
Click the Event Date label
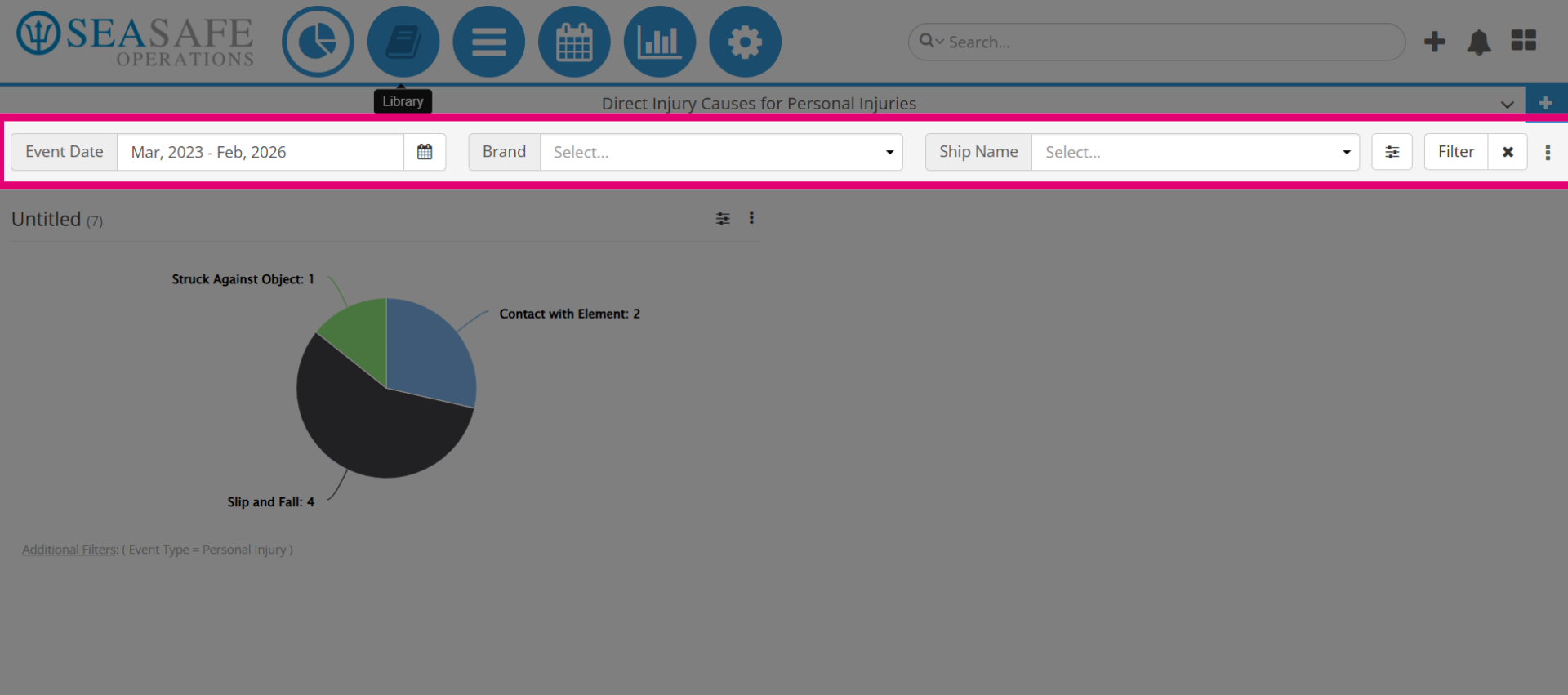click(x=65, y=152)
